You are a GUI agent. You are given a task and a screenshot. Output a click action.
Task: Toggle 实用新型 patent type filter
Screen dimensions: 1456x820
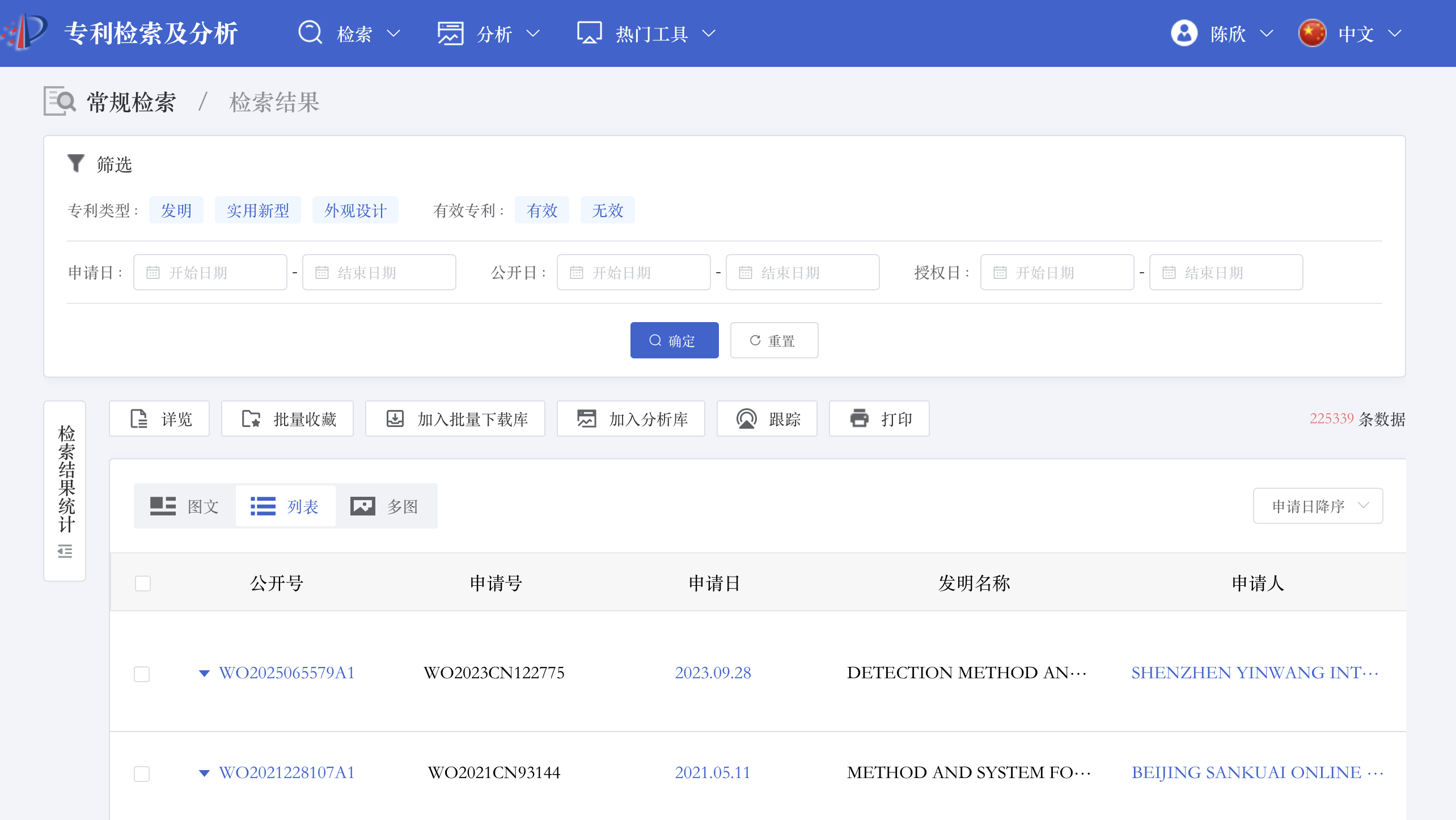258,210
